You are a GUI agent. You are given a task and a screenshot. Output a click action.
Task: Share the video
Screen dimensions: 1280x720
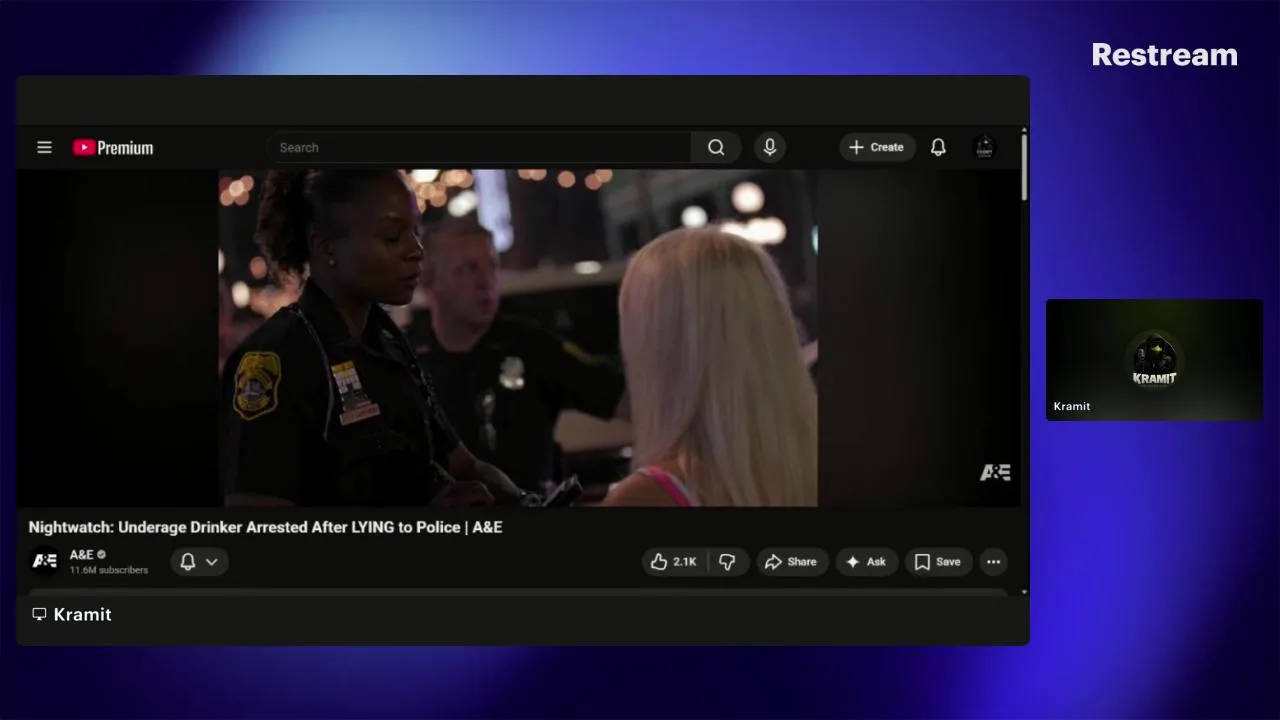pyautogui.click(x=792, y=562)
